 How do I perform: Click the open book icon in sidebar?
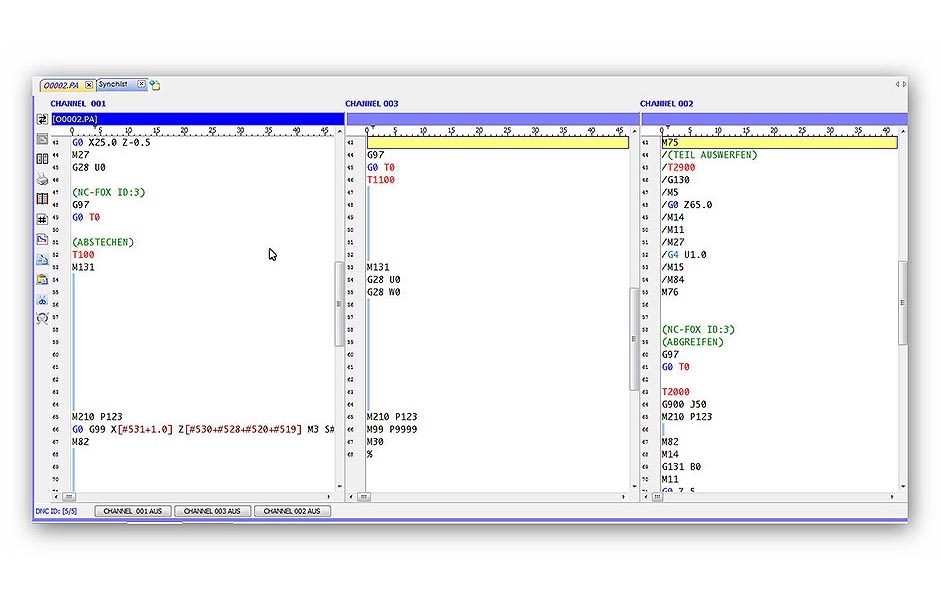tap(42, 199)
